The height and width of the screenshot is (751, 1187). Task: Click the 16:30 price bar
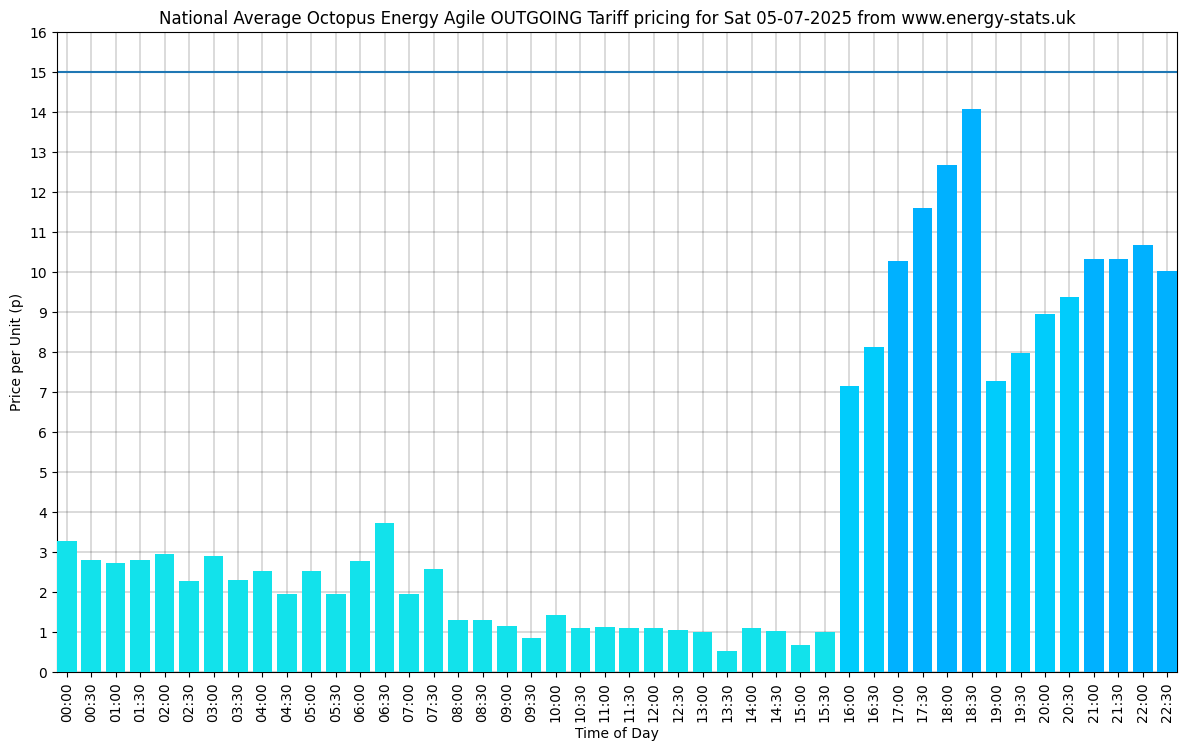point(874,509)
